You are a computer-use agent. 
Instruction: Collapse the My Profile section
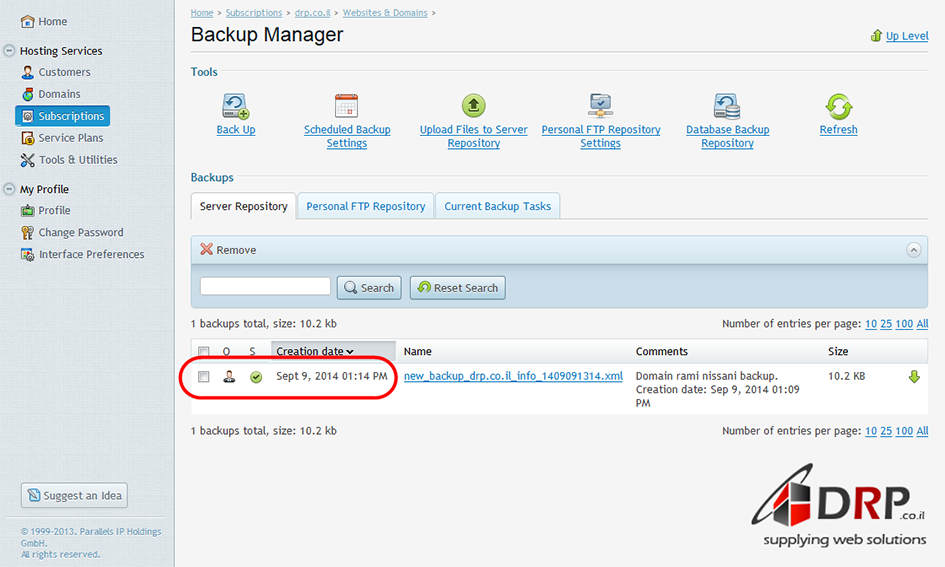(x=9, y=189)
